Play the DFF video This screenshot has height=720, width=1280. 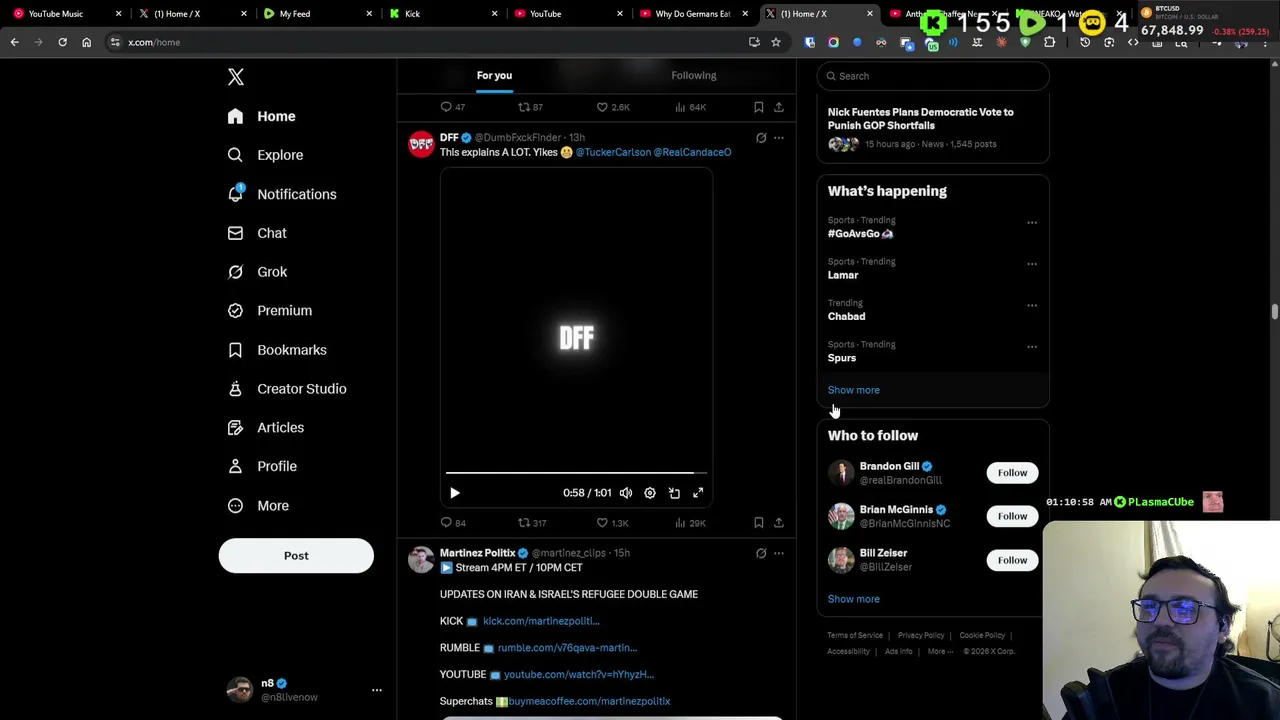[x=455, y=493]
